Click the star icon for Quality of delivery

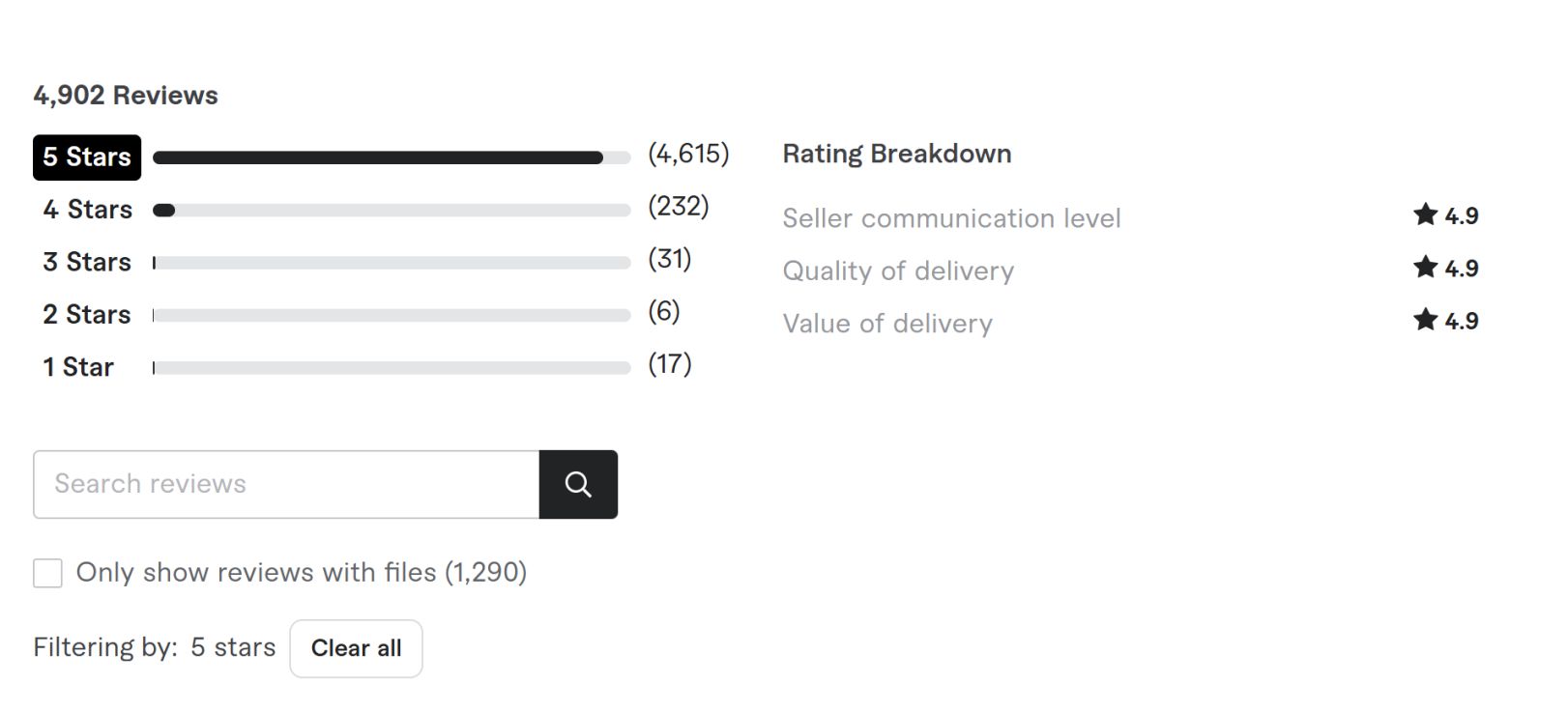tap(1425, 267)
